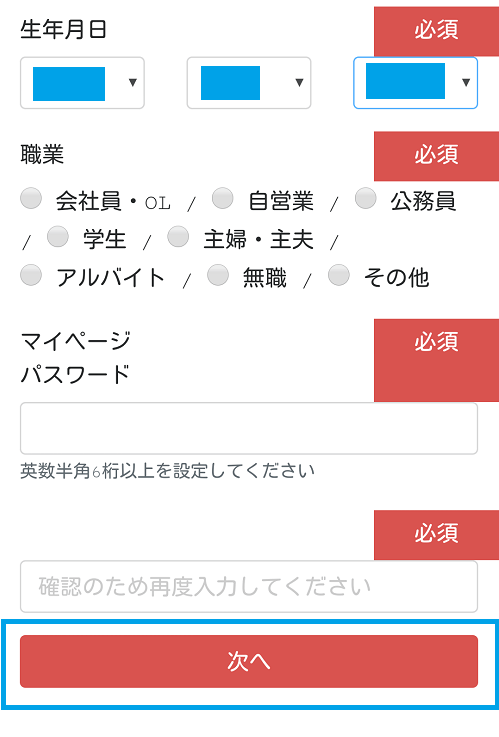Click the 必須 badge beside 生年月日
The height and width of the screenshot is (737, 499).
[x=437, y=31]
